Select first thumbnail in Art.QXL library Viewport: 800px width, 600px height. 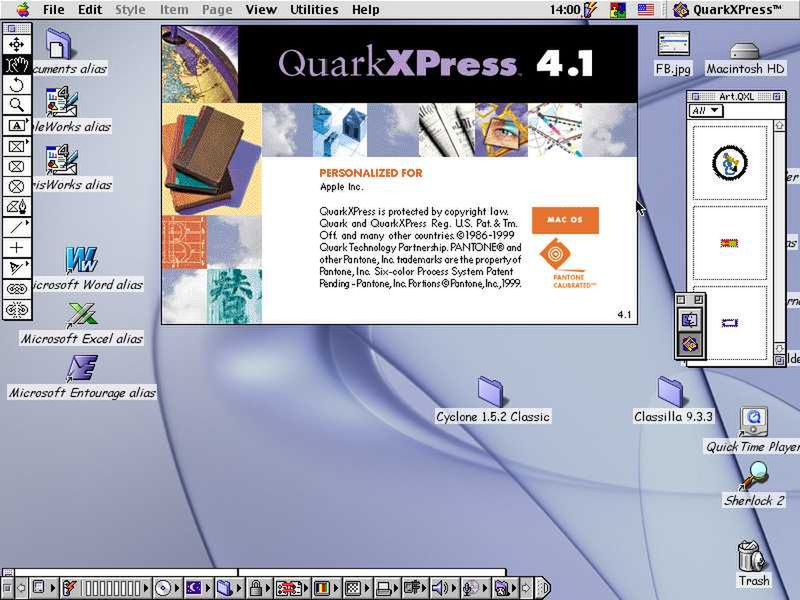click(x=730, y=163)
